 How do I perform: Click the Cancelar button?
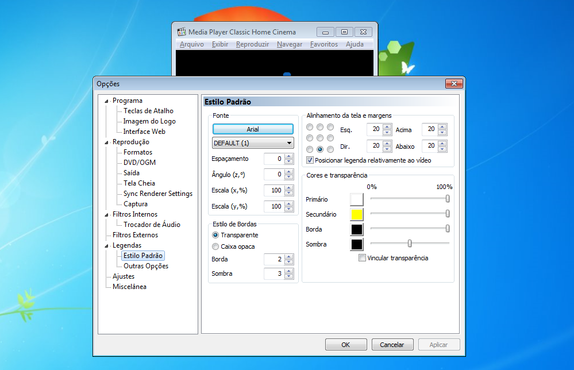pyautogui.click(x=392, y=344)
